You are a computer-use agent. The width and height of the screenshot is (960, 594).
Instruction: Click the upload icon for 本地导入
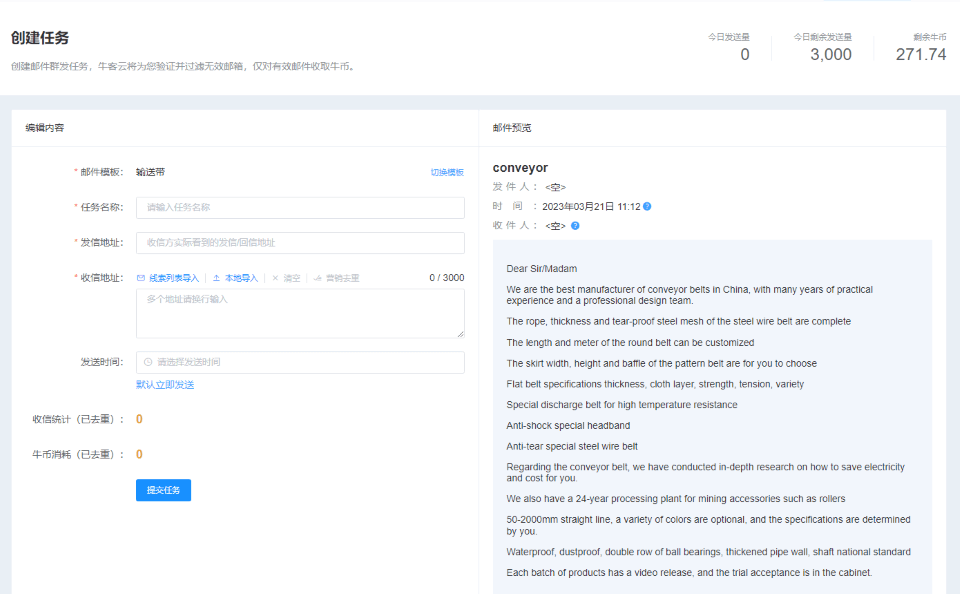pyautogui.click(x=217, y=278)
